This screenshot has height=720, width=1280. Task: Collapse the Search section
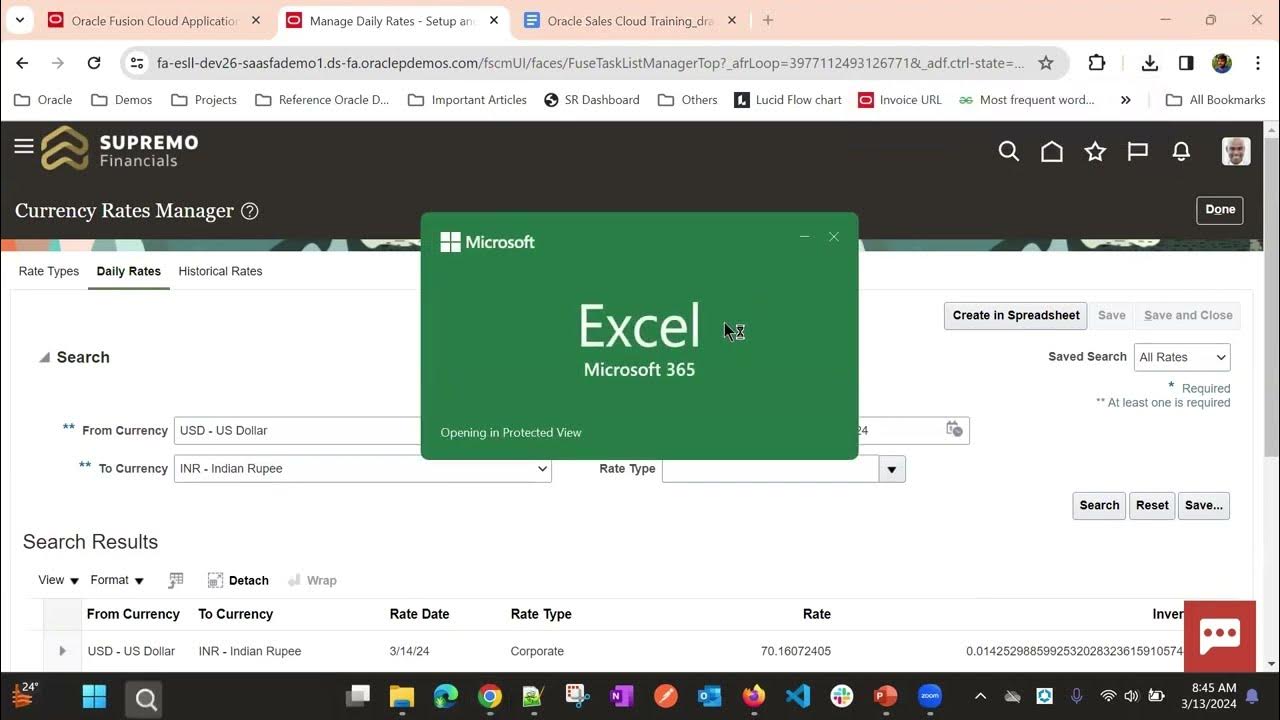(44, 357)
